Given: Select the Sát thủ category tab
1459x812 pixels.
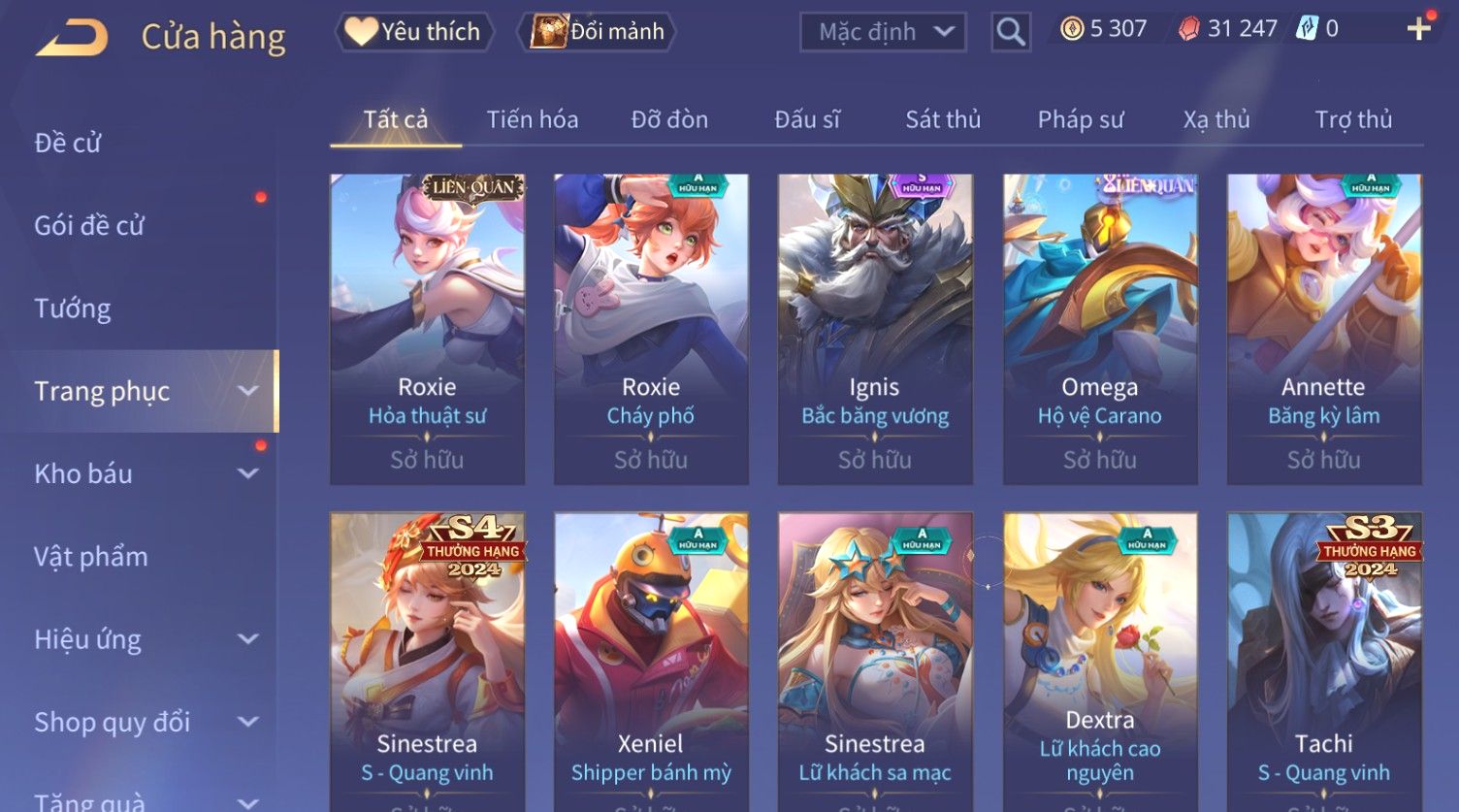Looking at the screenshot, I should [943, 119].
